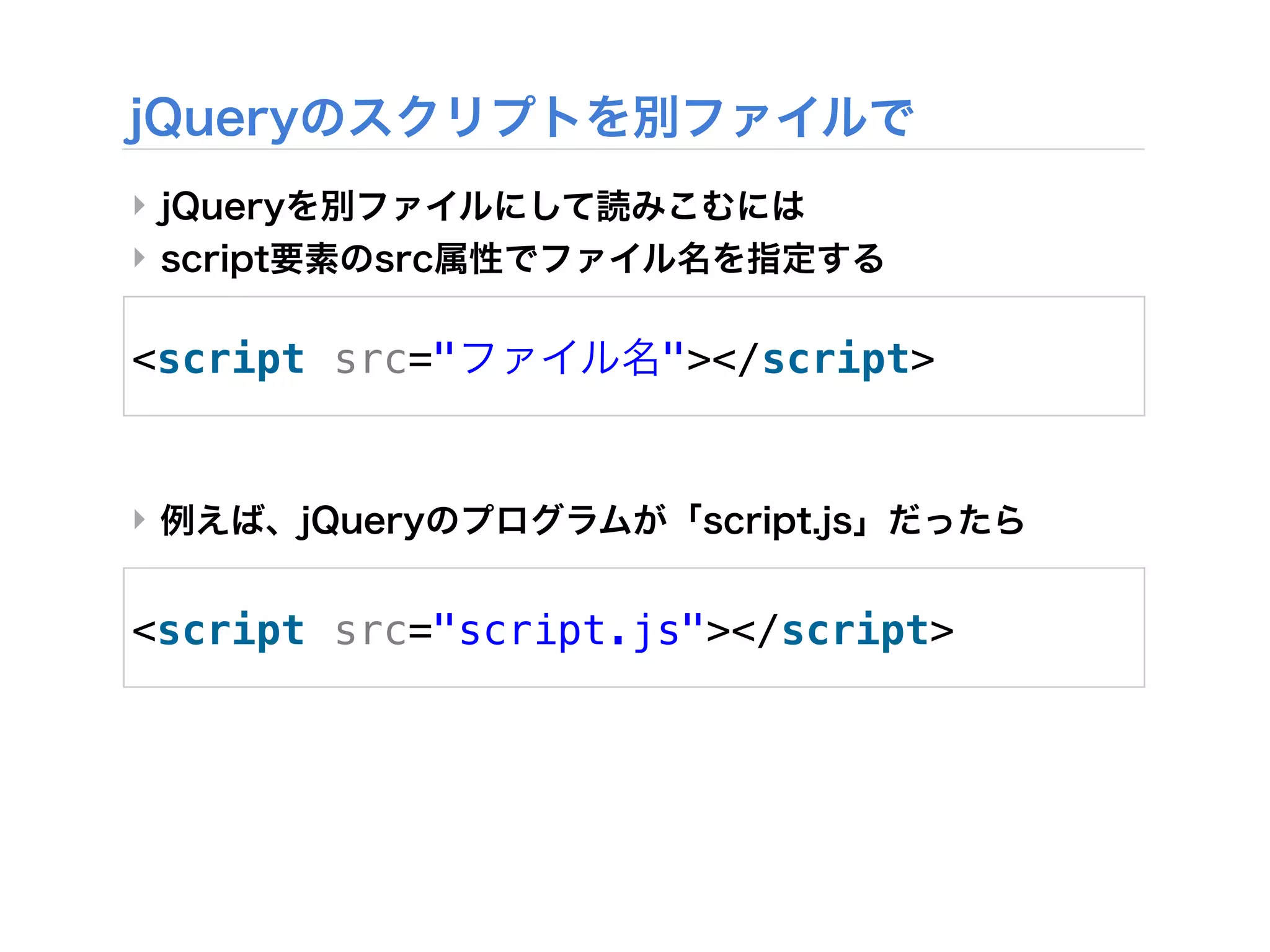1270x952 pixels.
Task: Click the 'src' attribute in the first code box
Action: [x=371, y=360]
